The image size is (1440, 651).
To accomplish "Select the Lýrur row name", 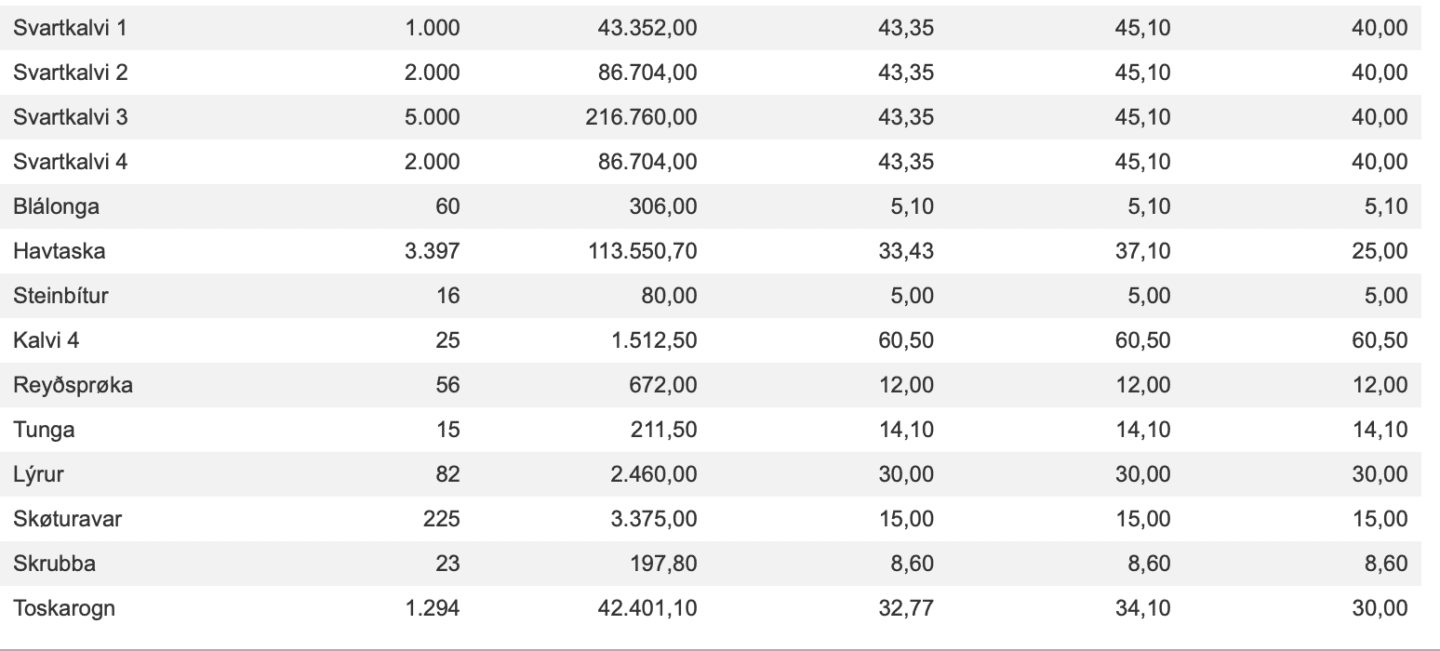I will pos(36,474).
